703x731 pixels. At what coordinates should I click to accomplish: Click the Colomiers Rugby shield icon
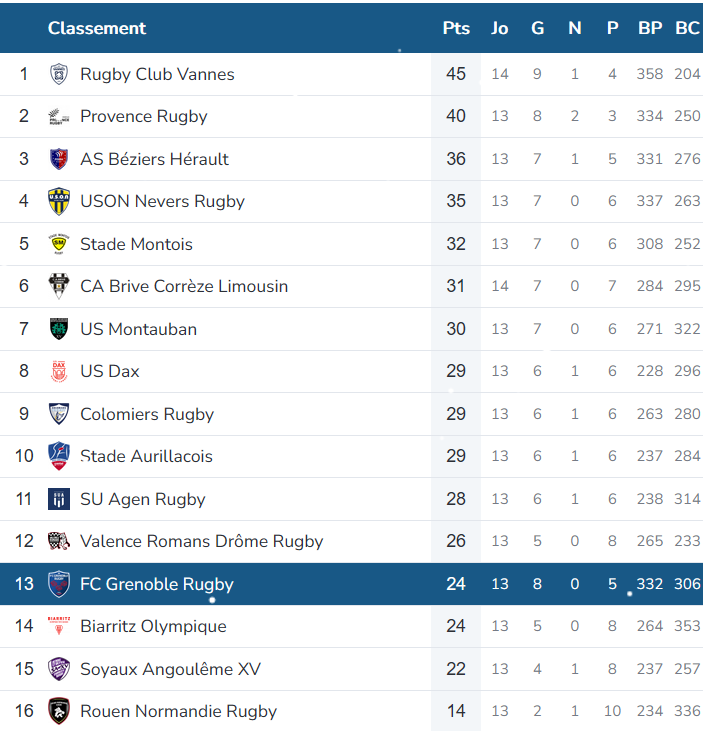pos(59,414)
